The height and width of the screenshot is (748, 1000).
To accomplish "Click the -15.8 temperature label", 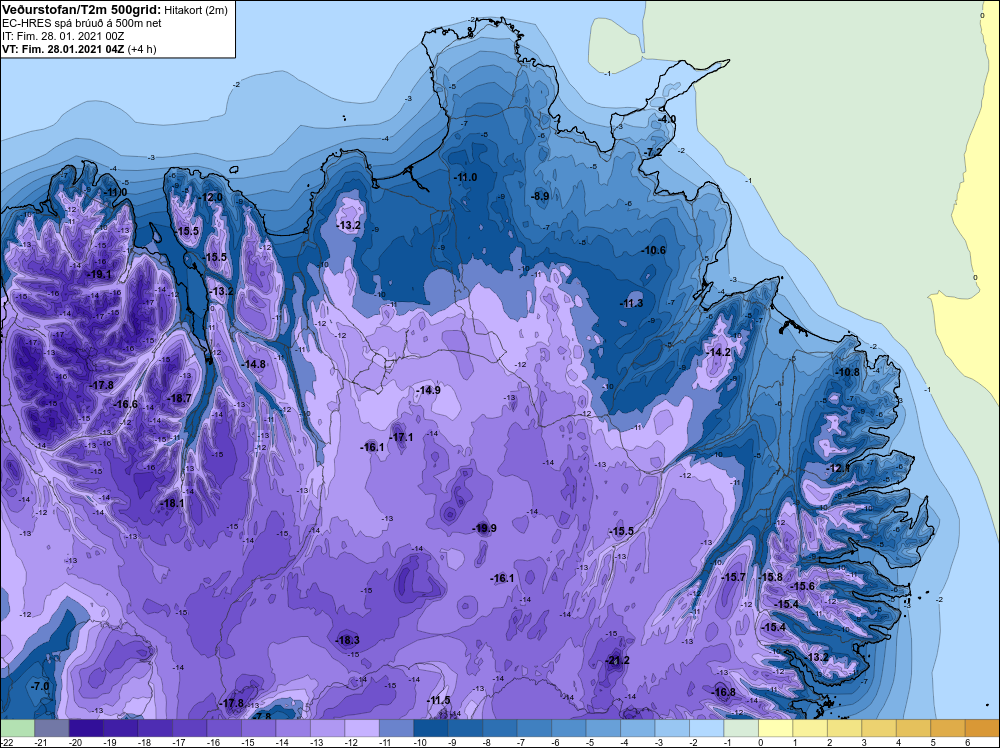I will [x=770, y=577].
